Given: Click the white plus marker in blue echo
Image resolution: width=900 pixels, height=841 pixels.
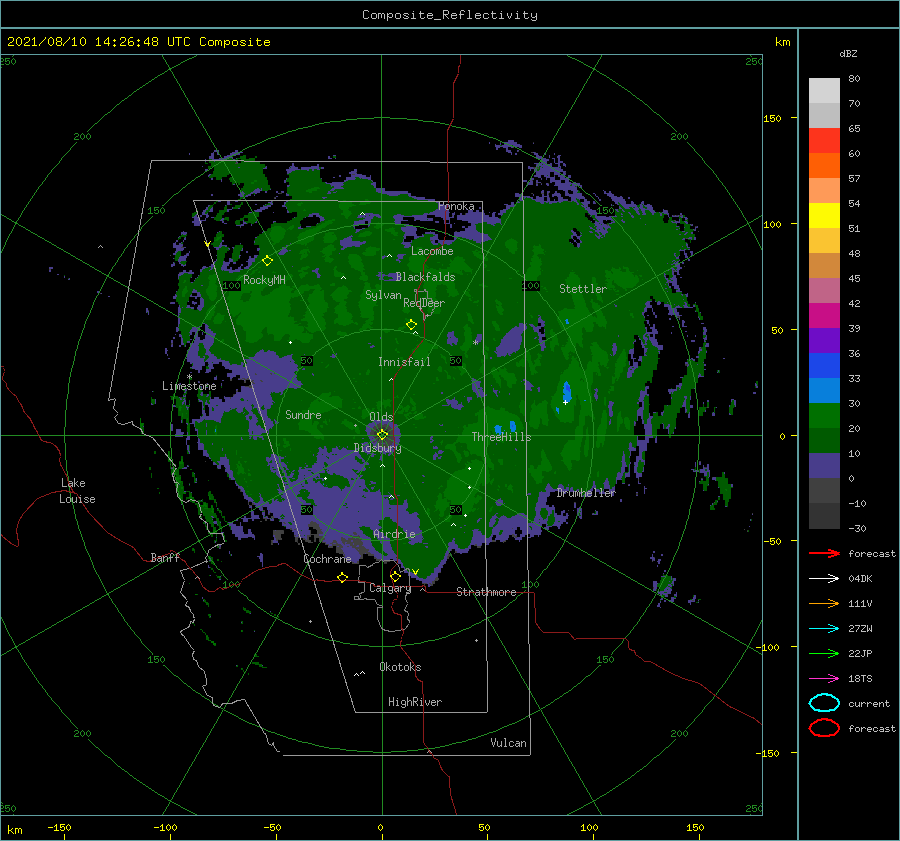Looking at the screenshot, I should click(x=565, y=402).
